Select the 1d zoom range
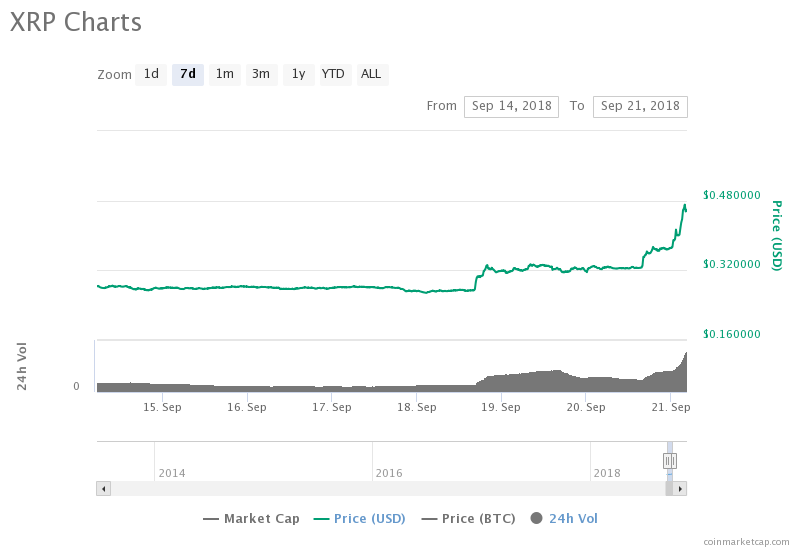800x550 pixels. point(151,74)
